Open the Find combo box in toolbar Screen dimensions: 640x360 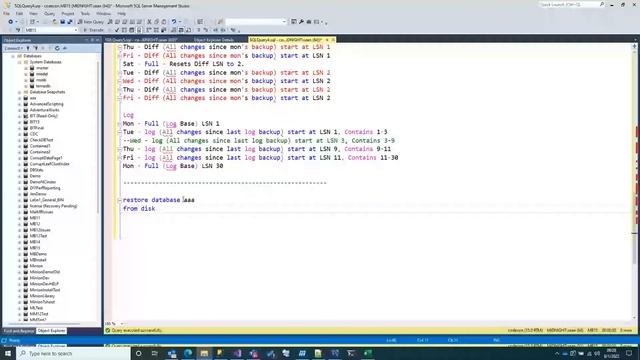click(x=256, y=22)
